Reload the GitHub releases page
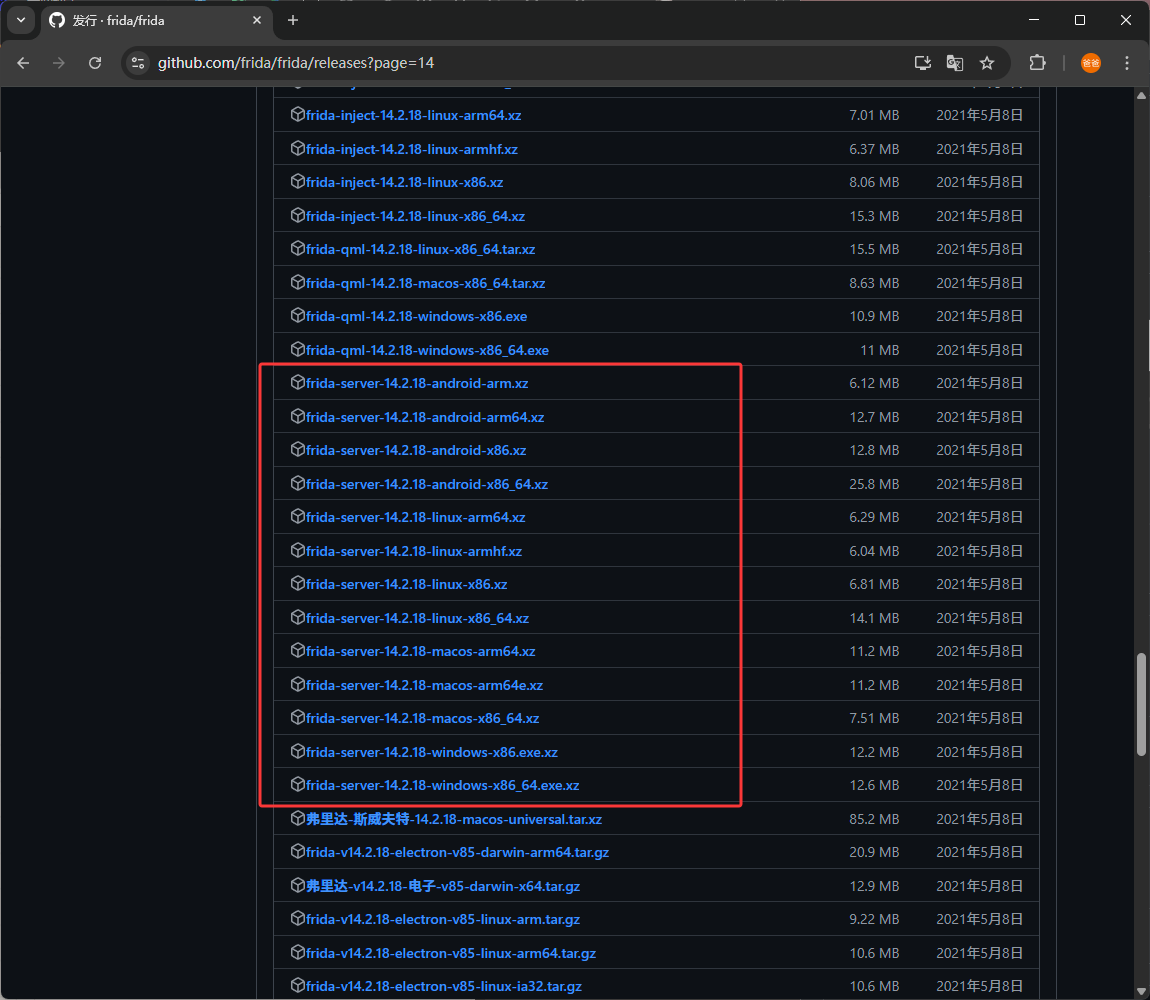1150x1000 pixels. coord(95,63)
